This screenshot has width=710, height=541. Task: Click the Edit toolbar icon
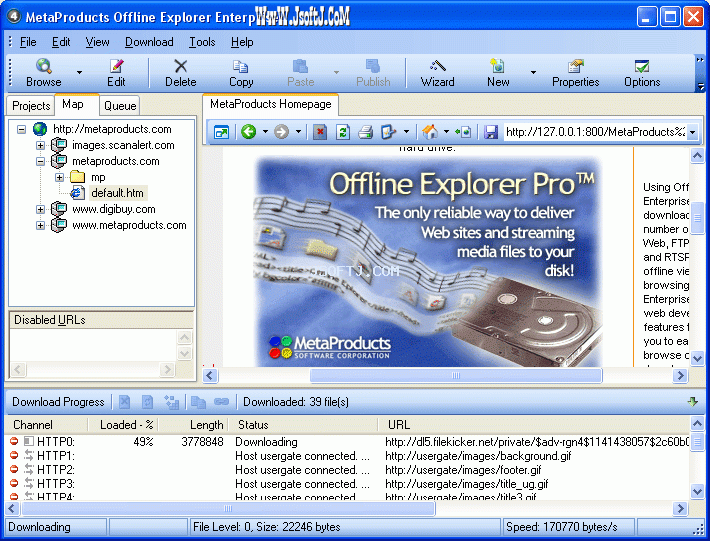[x=116, y=72]
